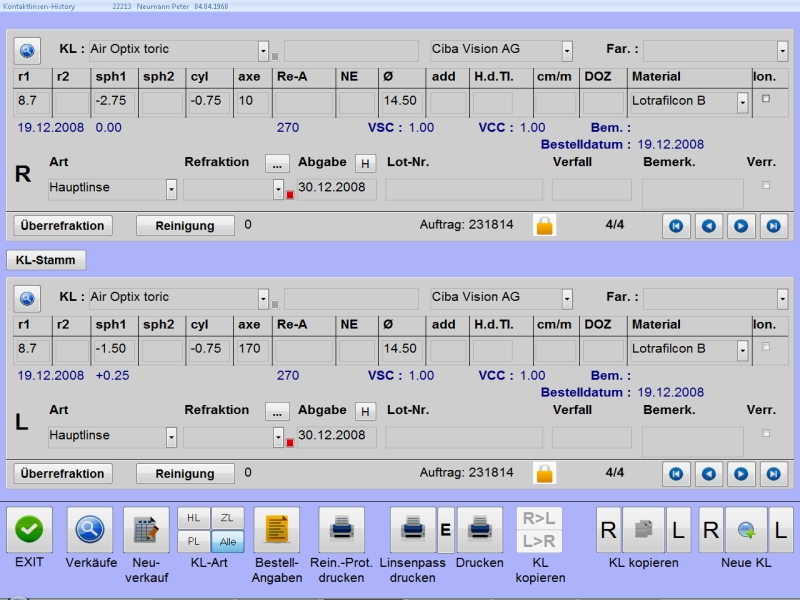
Task: Open Material Lotrafilcon B dropdown right lens
Action: (x=743, y=103)
